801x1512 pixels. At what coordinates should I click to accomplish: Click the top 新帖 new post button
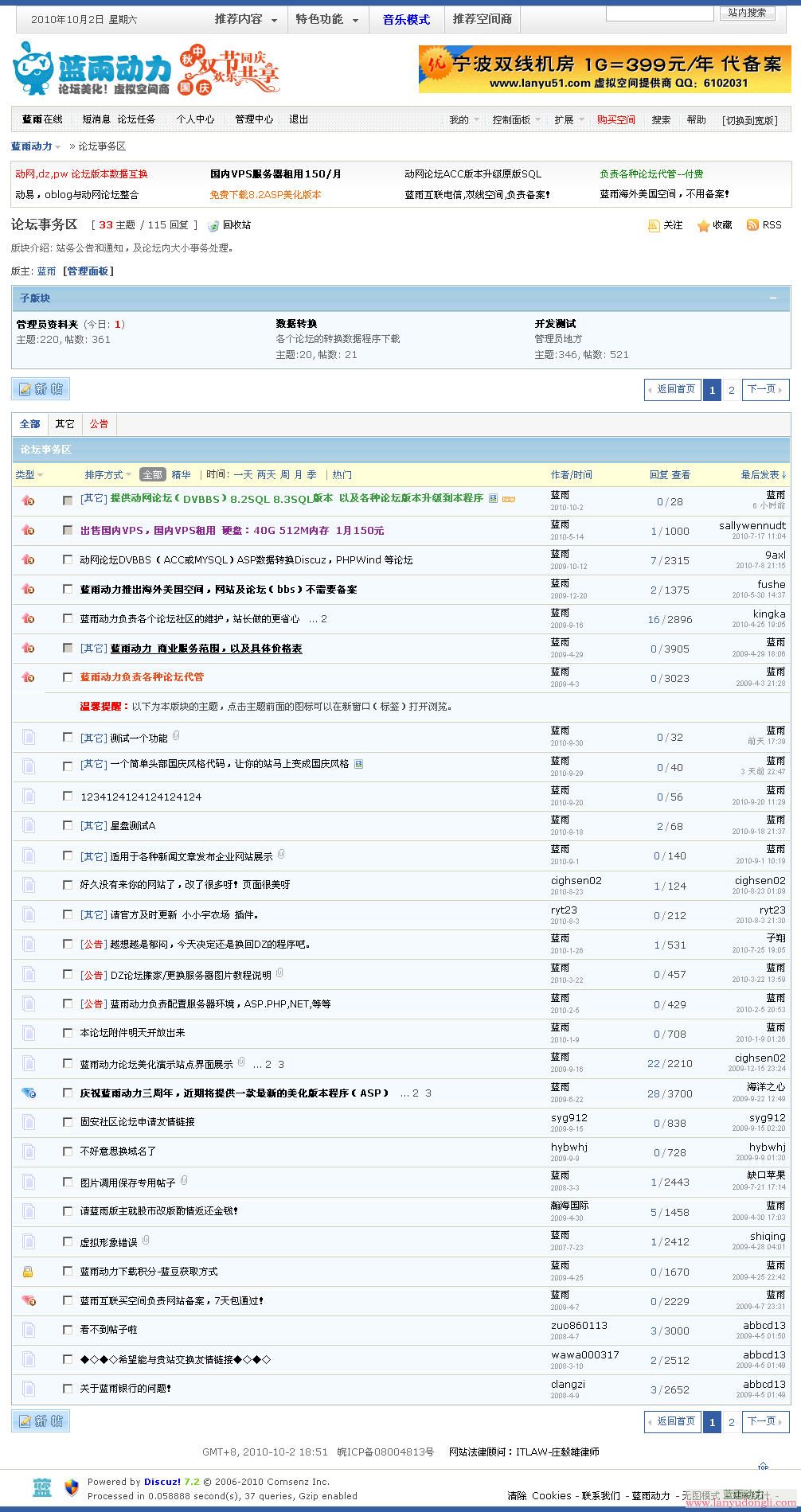(41, 389)
